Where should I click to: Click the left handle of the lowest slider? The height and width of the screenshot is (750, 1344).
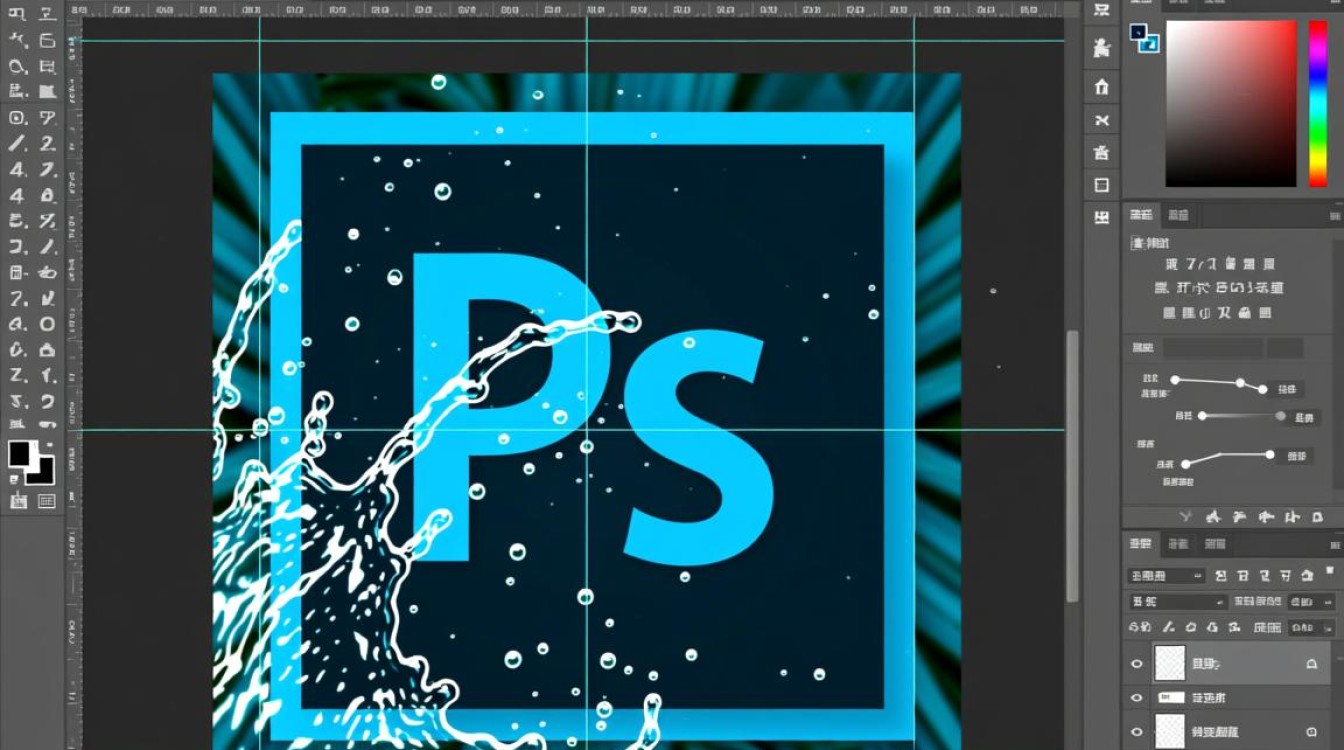pos(1186,464)
